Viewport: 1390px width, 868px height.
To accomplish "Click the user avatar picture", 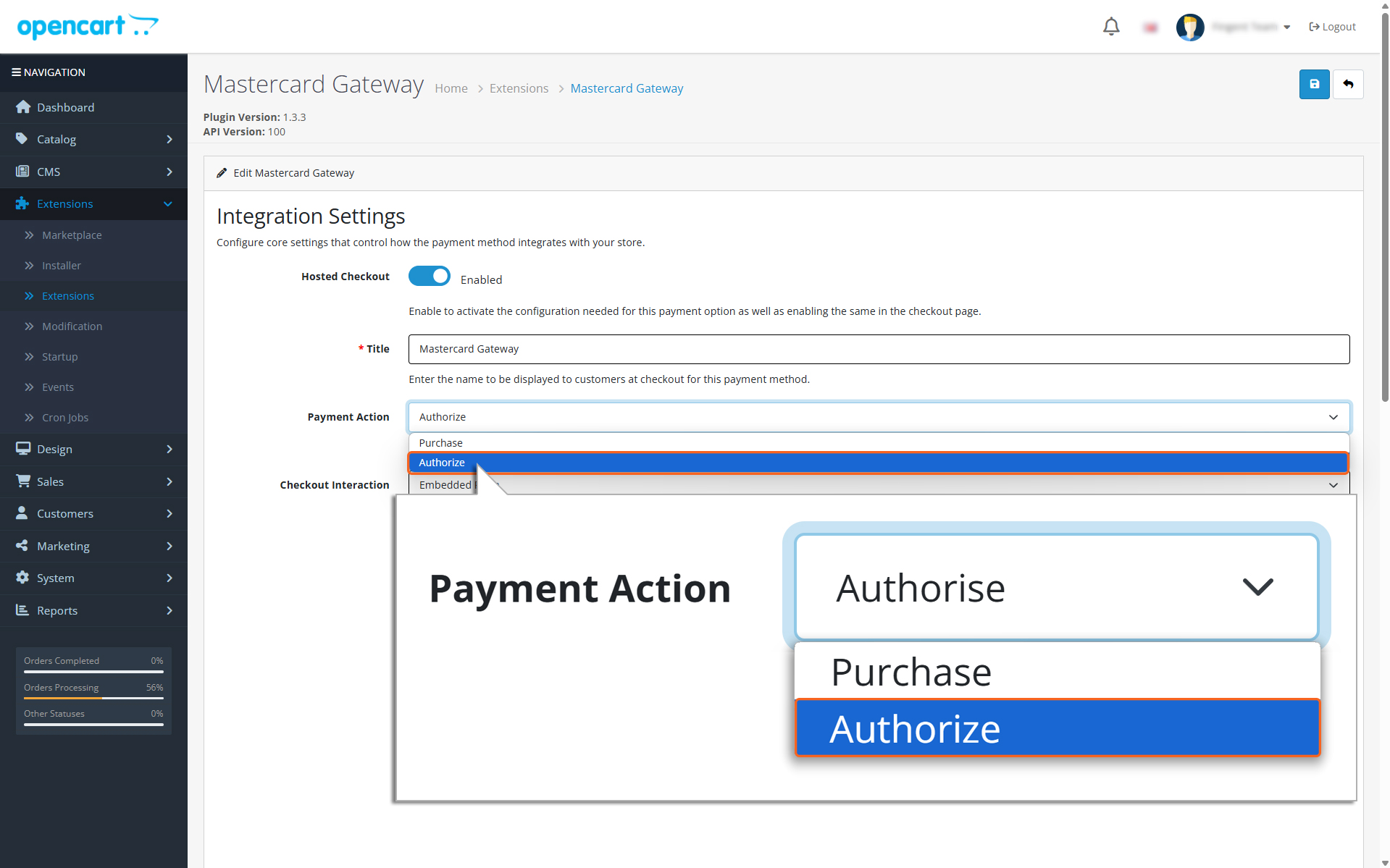I will coord(1190,27).
